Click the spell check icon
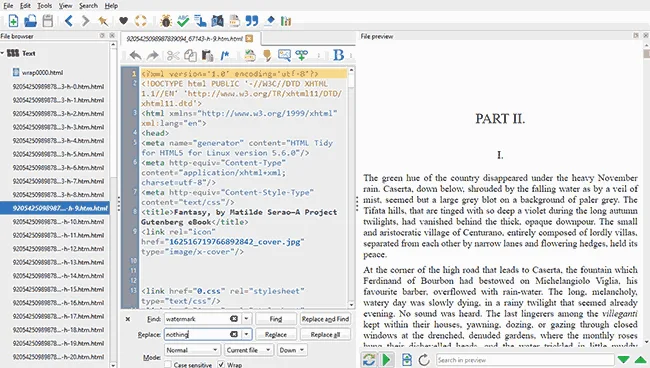The height and width of the screenshot is (368, 650). click(183, 21)
